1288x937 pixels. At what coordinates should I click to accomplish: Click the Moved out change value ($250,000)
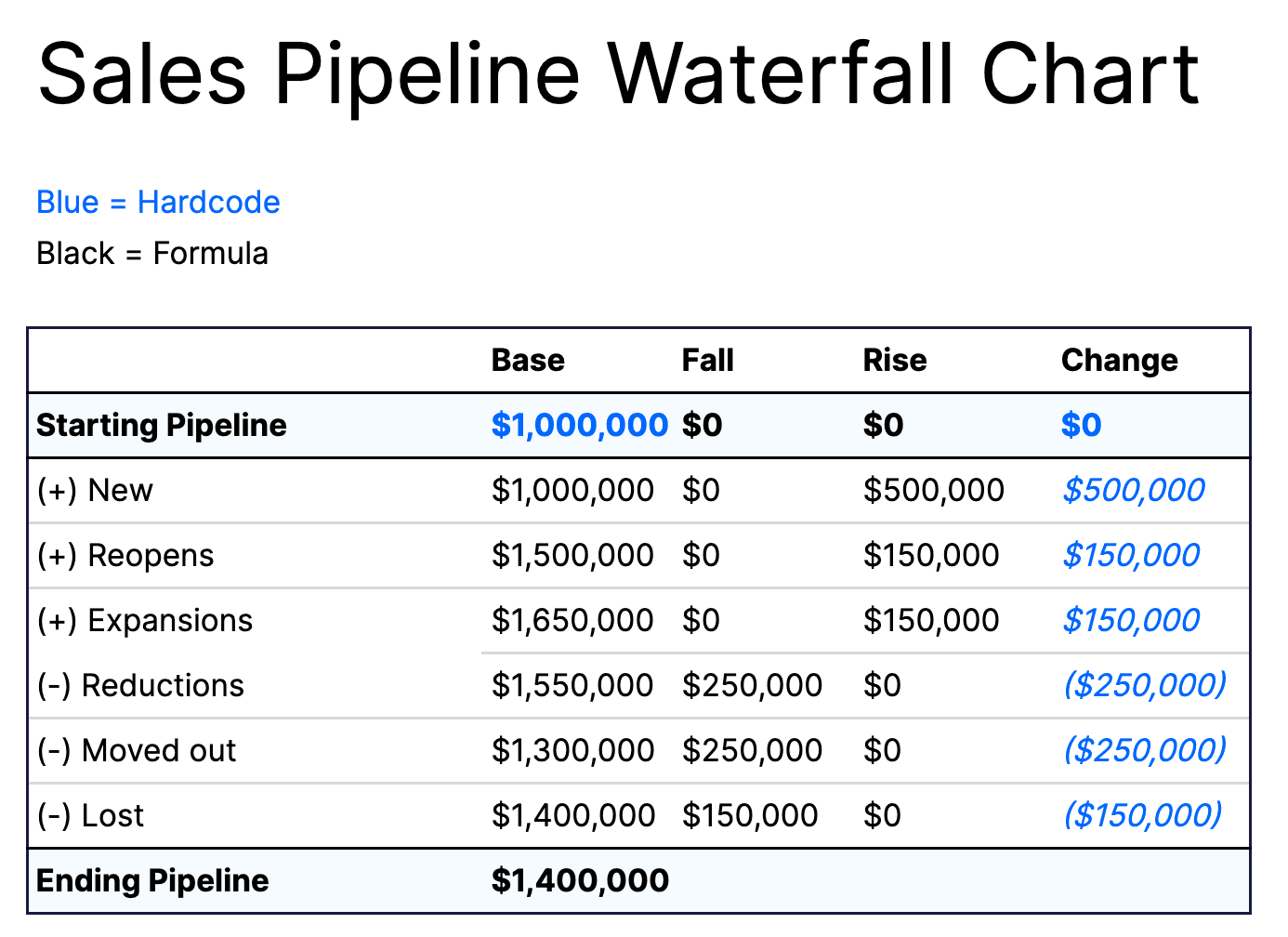coord(1144,750)
